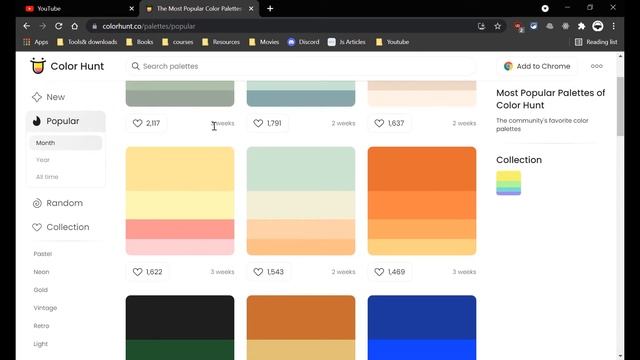Focus the Search palettes field

tap(301, 66)
